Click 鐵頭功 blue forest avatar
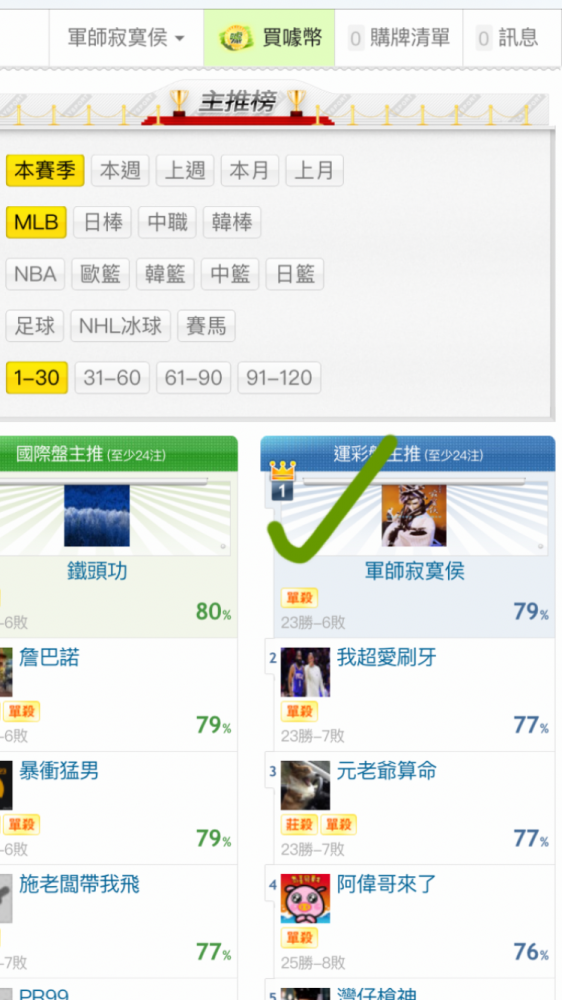 coord(97,515)
